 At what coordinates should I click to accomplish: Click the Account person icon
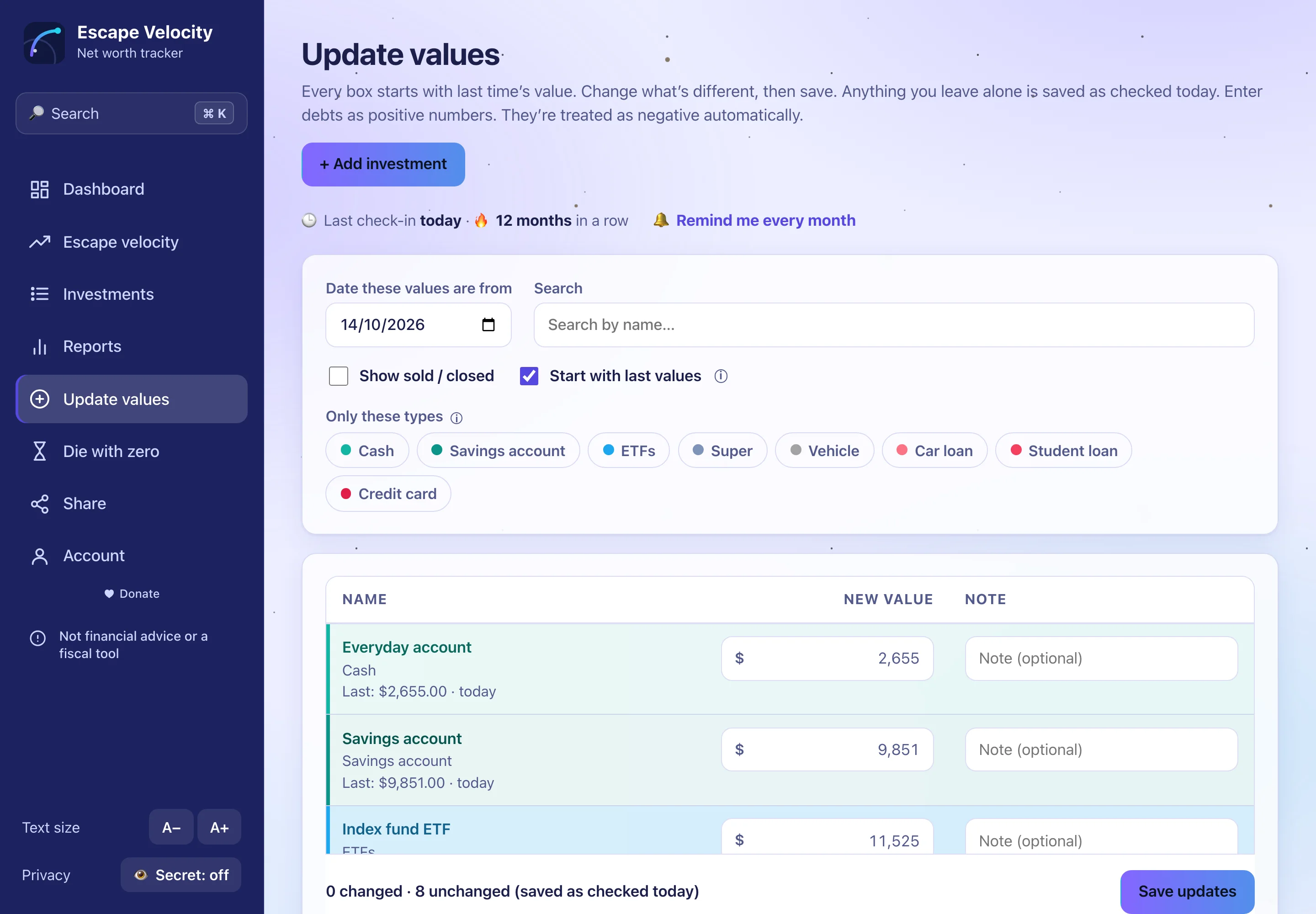(39, 556)
